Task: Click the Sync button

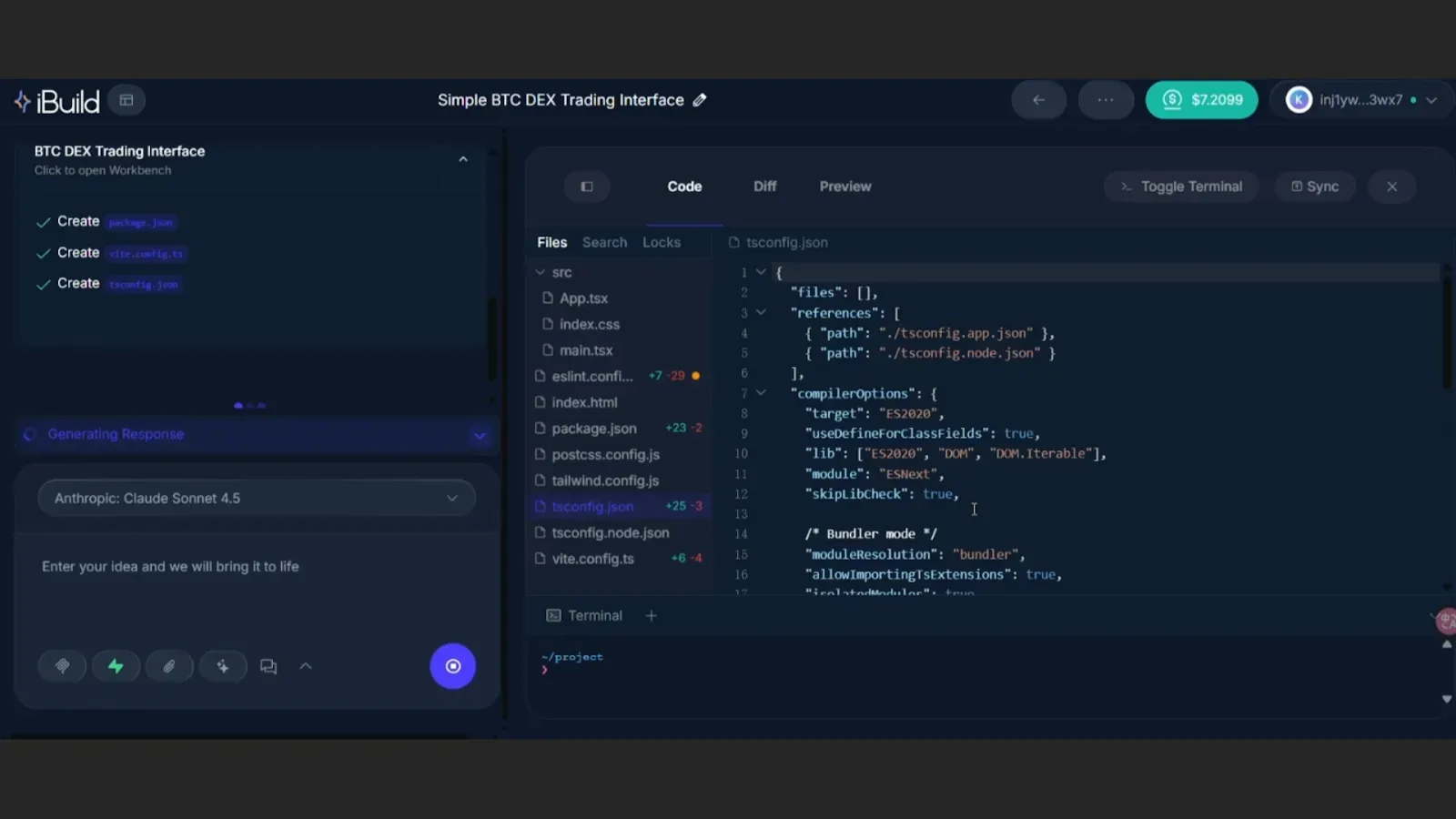Action: click(x=1315, y=187)
